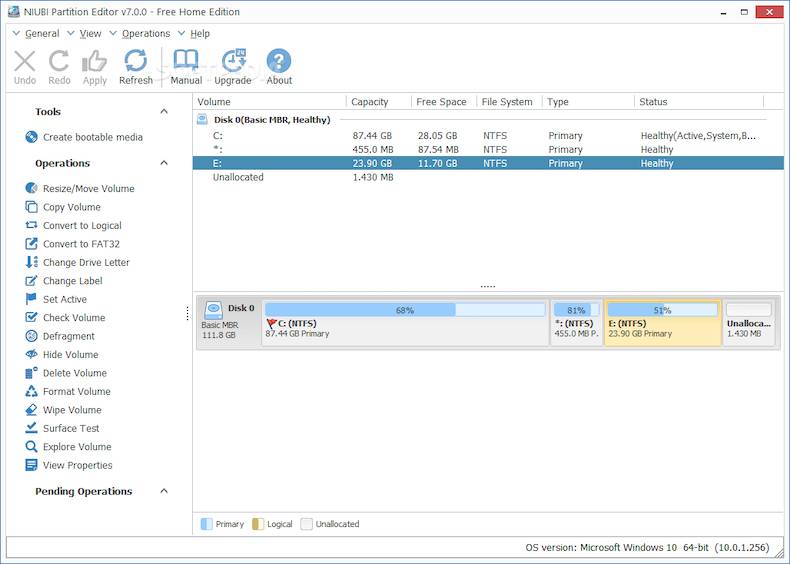Click View Properties link
This screenshot has width=790, height=564.
click(77, 465)
